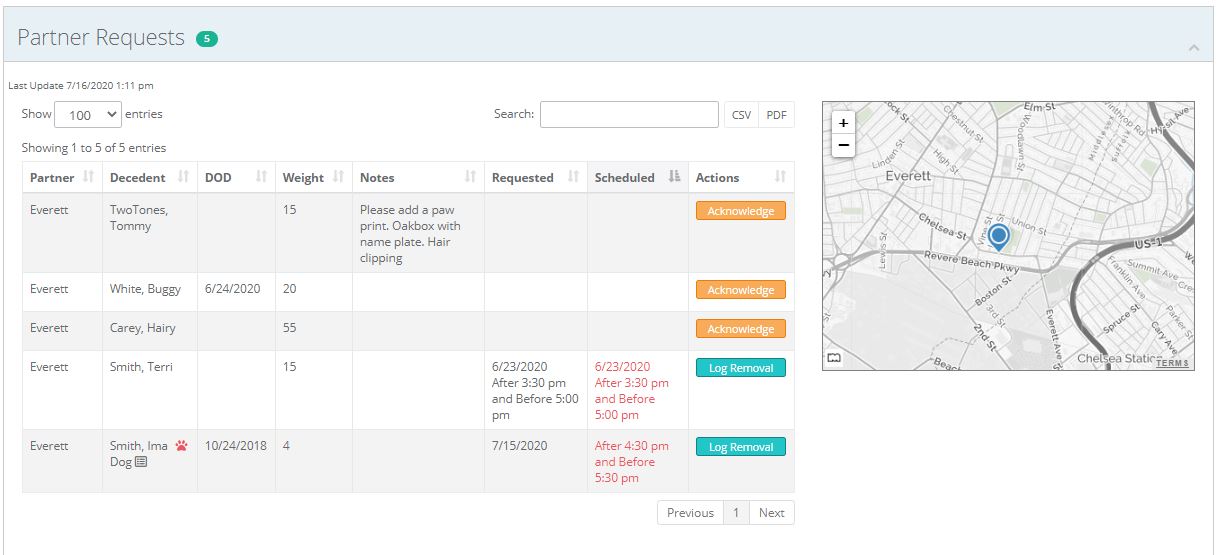This screenshot has height=555, width=1220.
Task: Open the Show entries dropdown
Action: coord(88,115)
